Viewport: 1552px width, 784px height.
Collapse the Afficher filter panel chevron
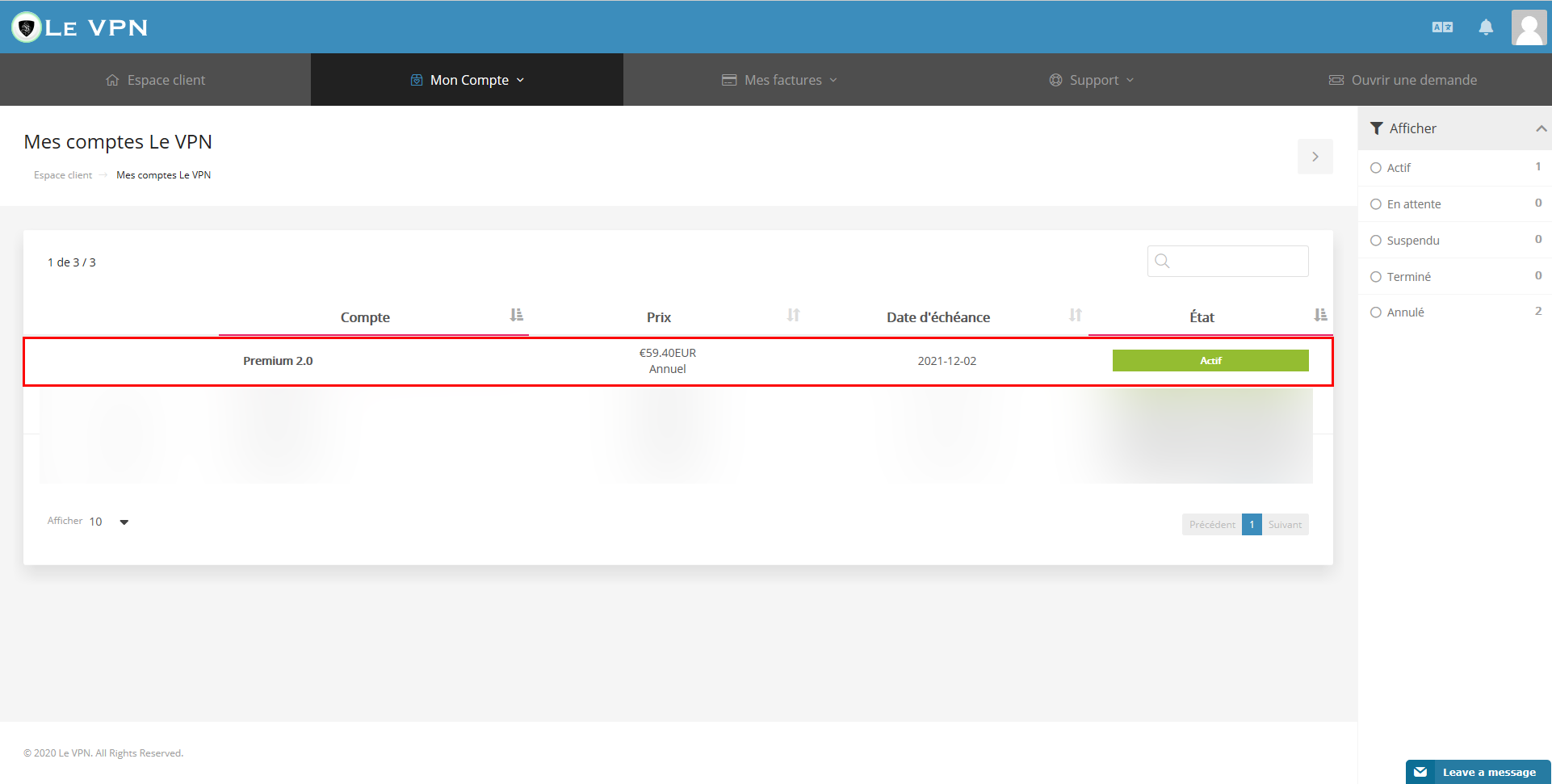[x=1541, y=128]
